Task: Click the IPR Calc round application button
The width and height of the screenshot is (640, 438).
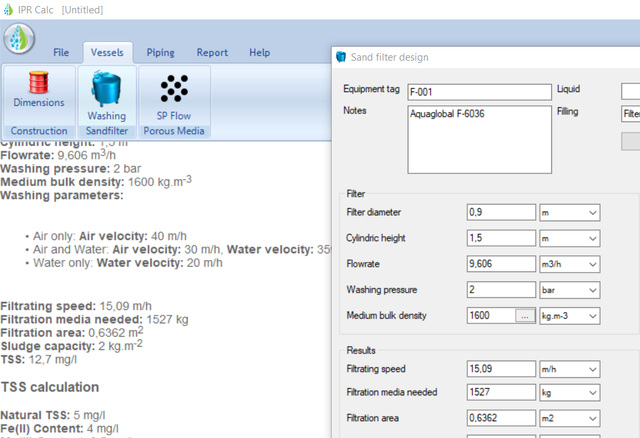Action: point(19,39)
